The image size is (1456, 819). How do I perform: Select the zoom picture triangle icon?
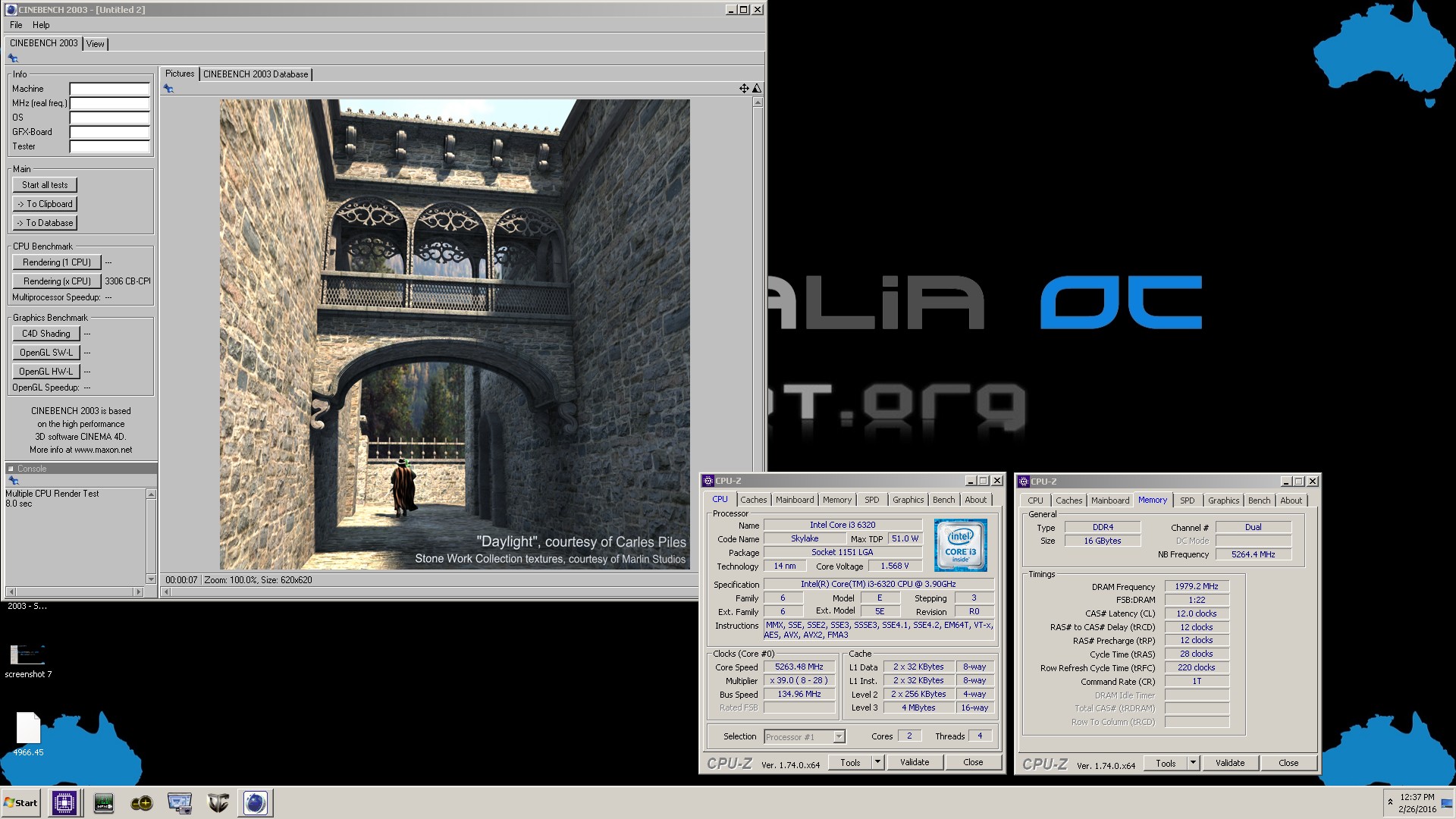point(756,89)
